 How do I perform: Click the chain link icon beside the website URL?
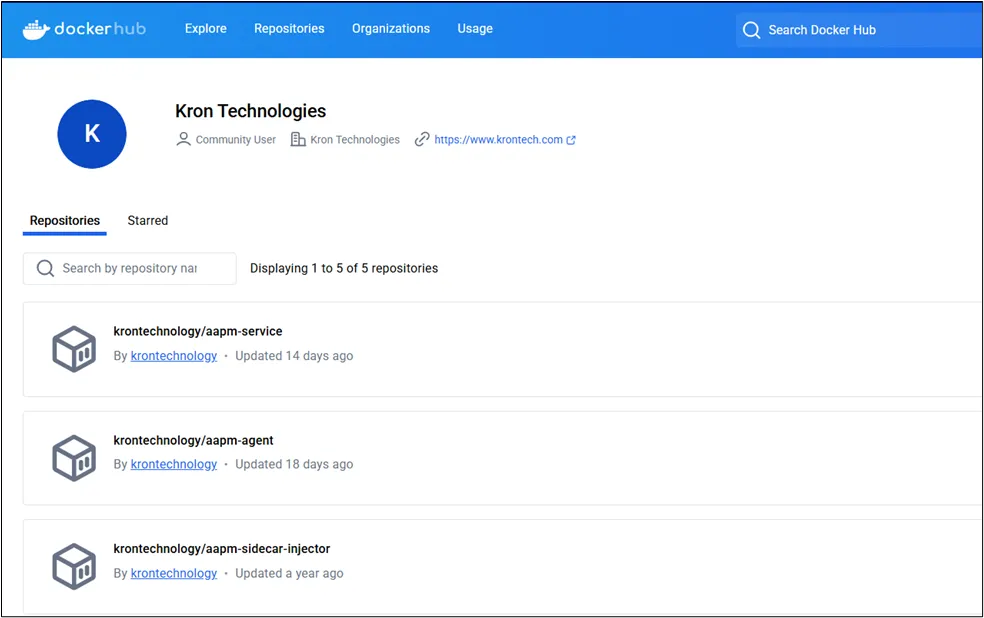(422, 139)
